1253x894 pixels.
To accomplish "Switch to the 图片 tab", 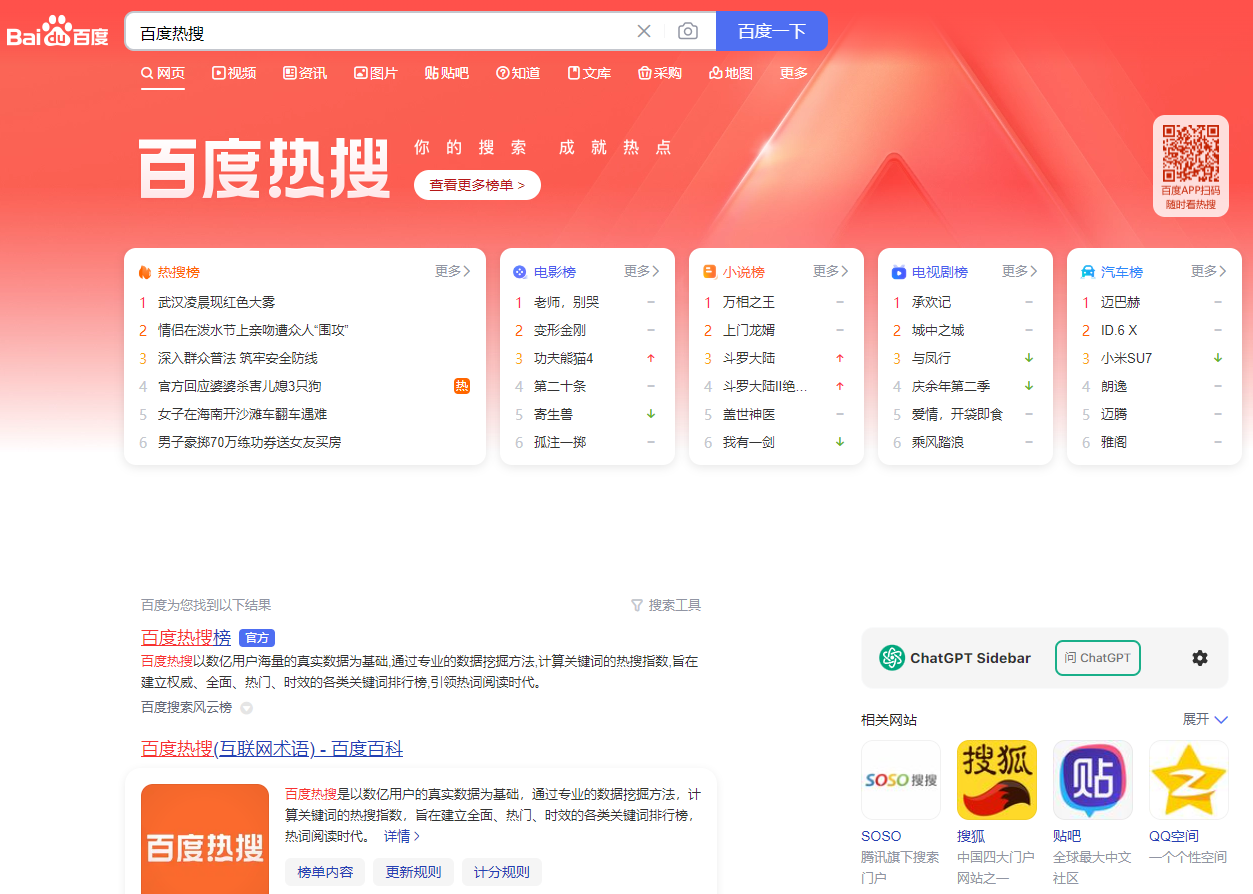I will coord(376,73).
